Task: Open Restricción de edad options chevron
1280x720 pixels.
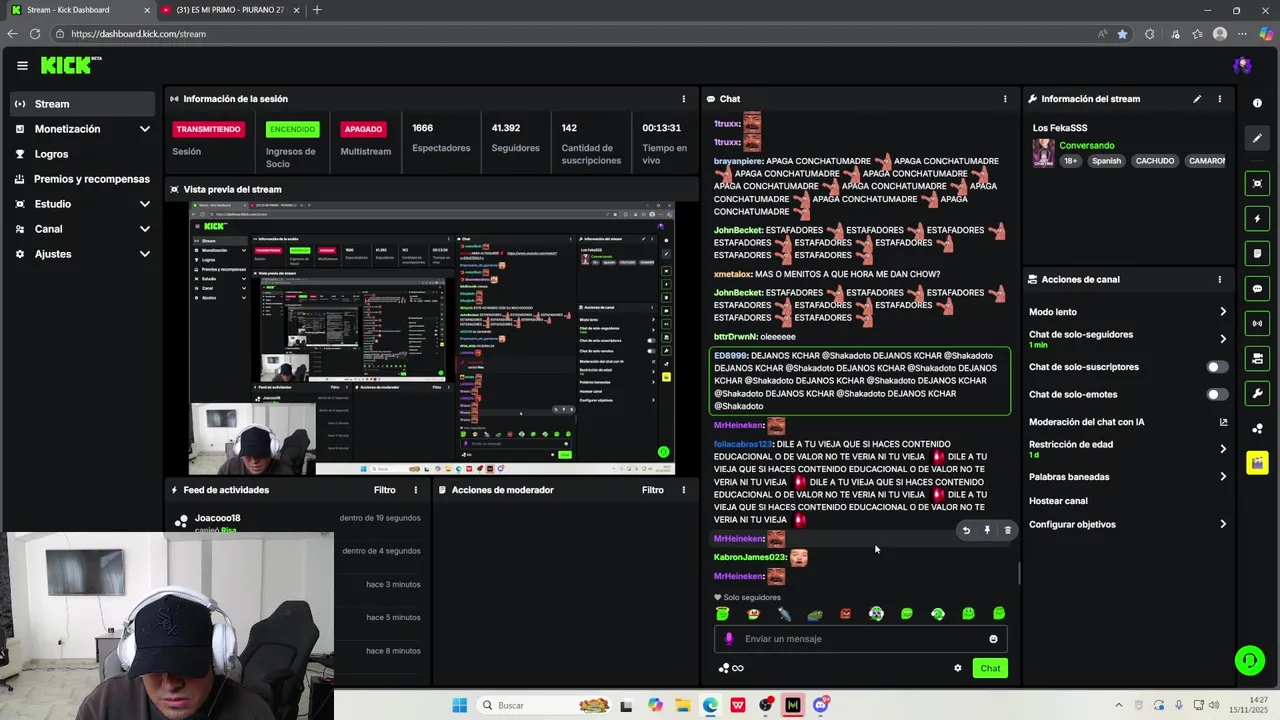Action: click(1222, 449)
